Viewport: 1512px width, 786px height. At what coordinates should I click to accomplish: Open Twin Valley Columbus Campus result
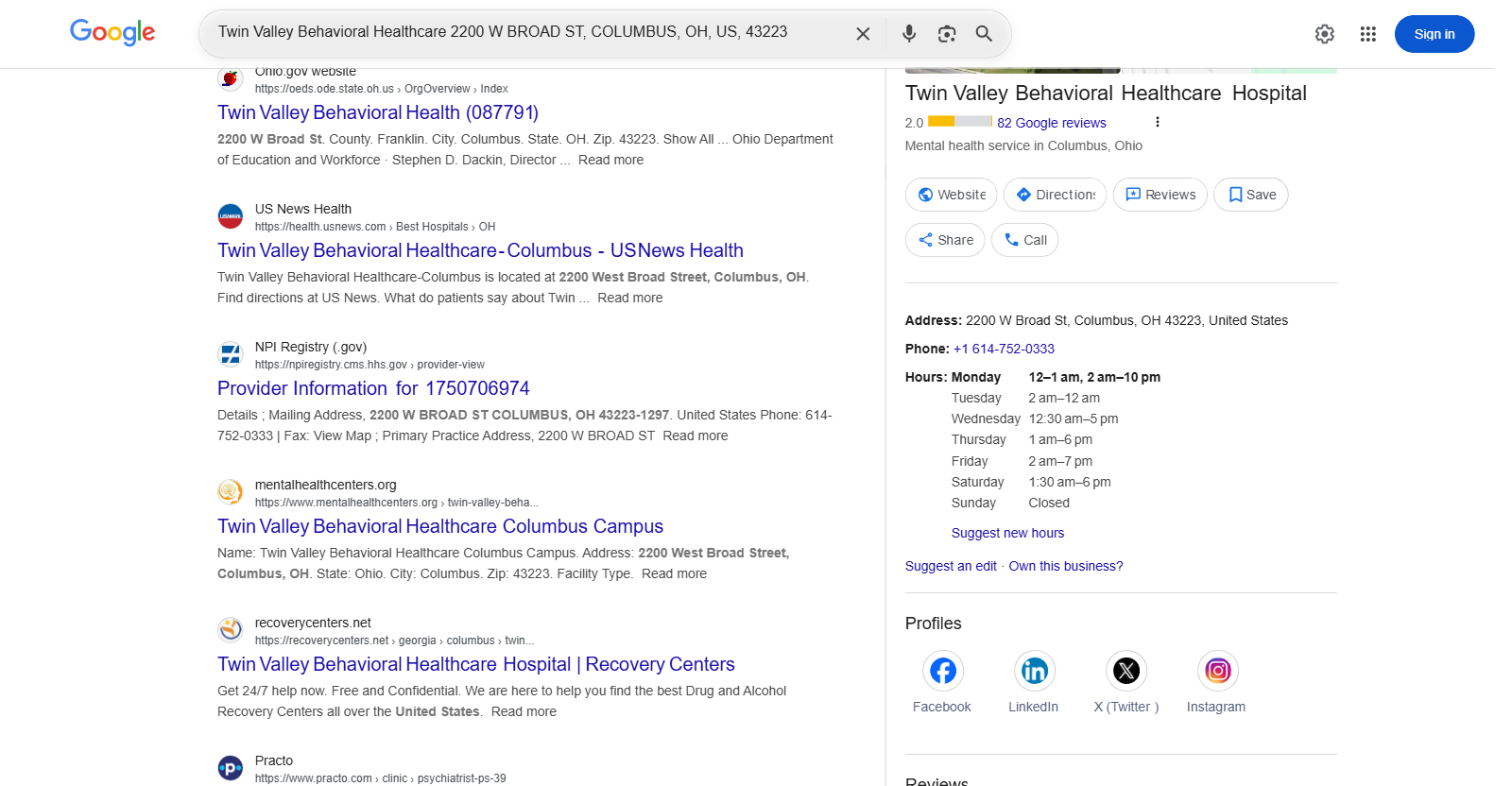click(440, 526)
